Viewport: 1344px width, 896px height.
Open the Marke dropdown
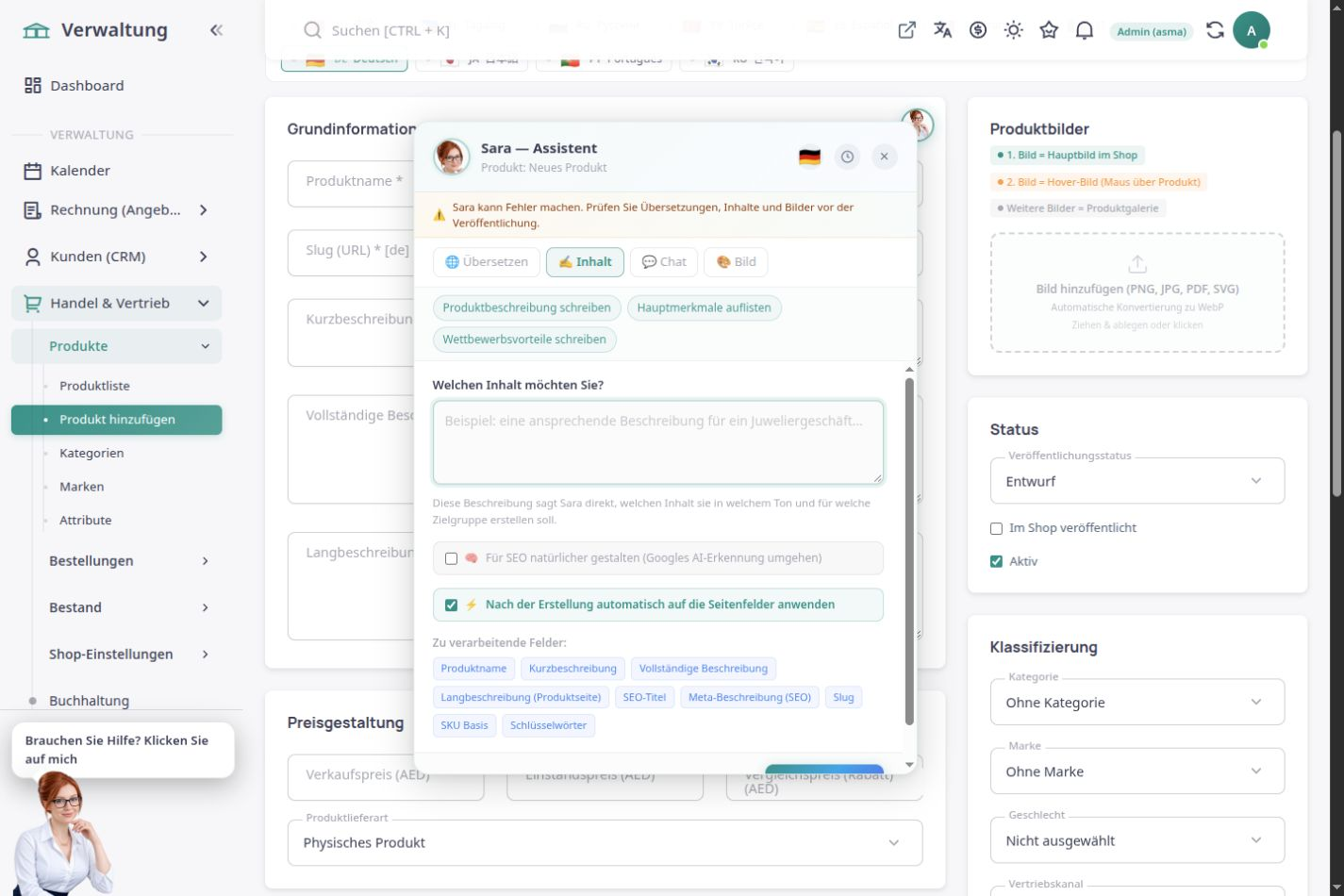[1137, 772]
